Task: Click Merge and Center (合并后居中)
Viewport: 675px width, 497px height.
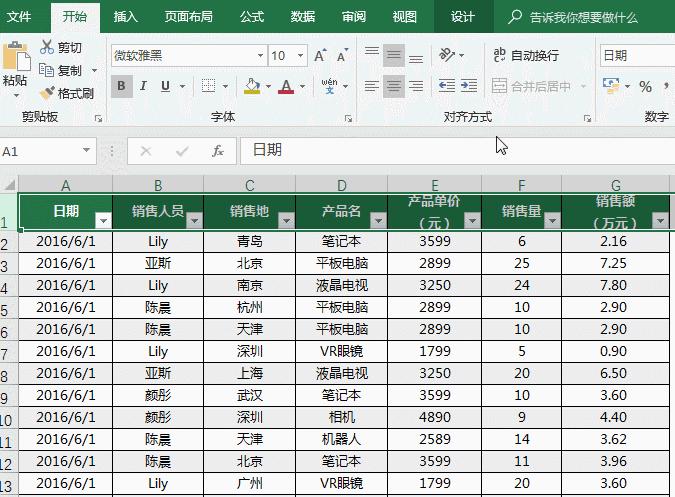Action: [531, 86]
